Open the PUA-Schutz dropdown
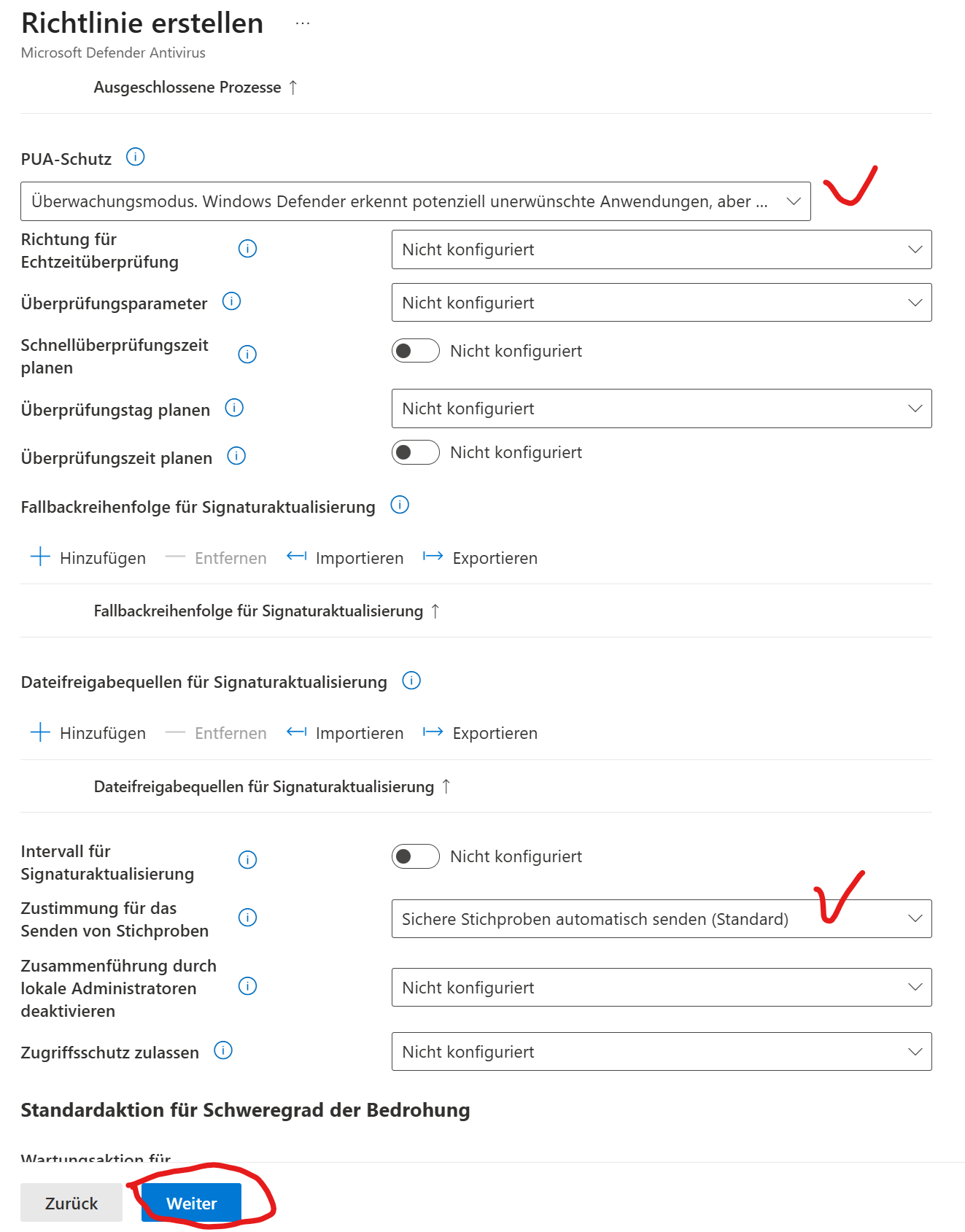The image size is (965, 1232). point(416,201)
